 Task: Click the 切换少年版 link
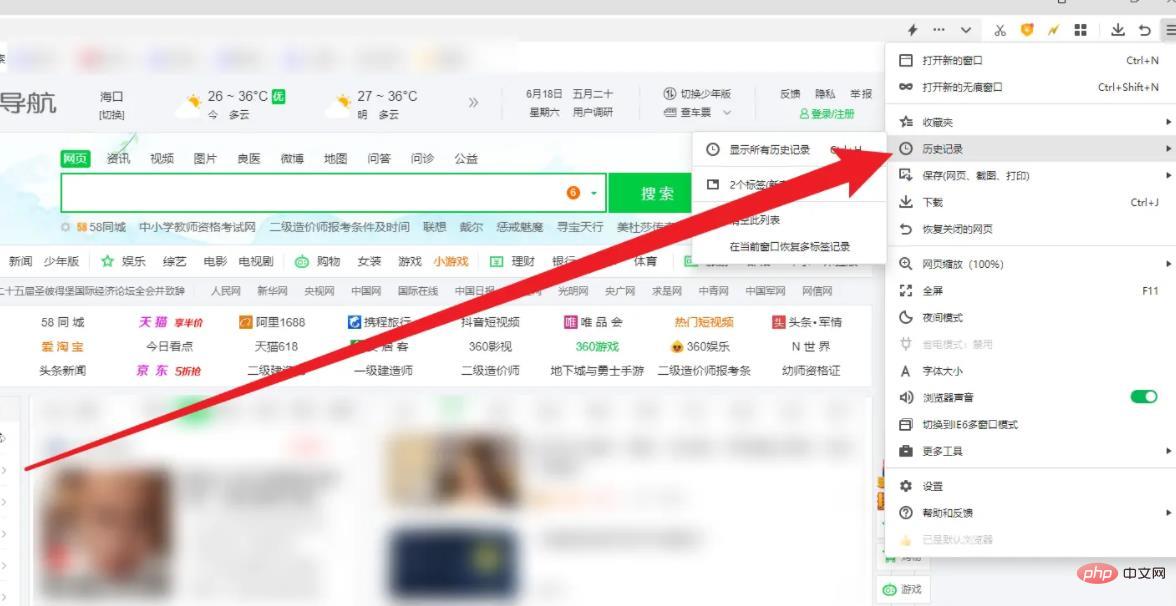pyautogui.click(x=698, y=94)
